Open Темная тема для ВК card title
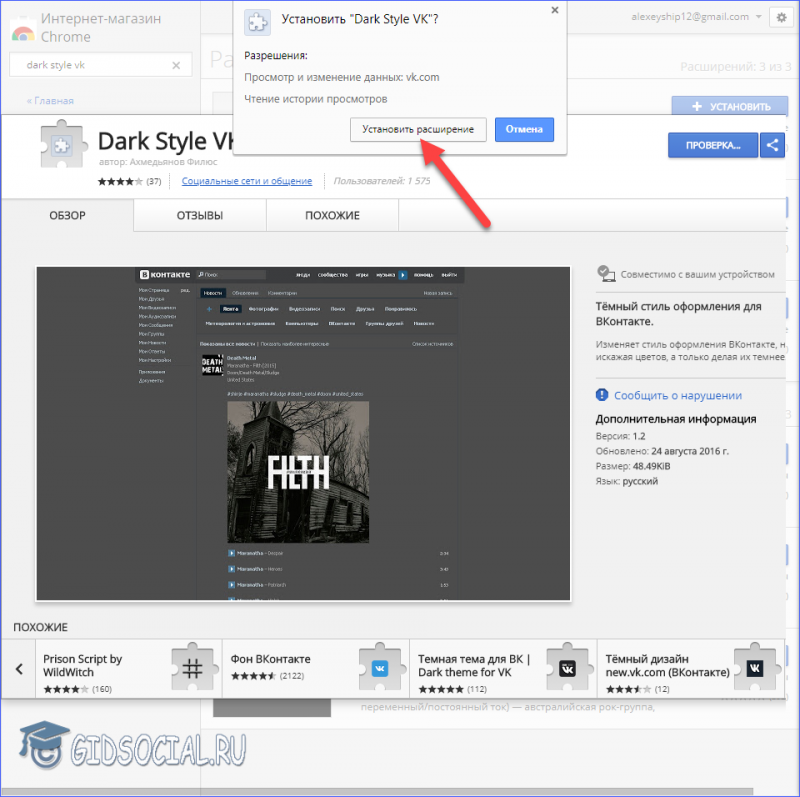Image resolution: width=800 pixels, height=797 pixels. pyautogui.click(x=474, y=665)
